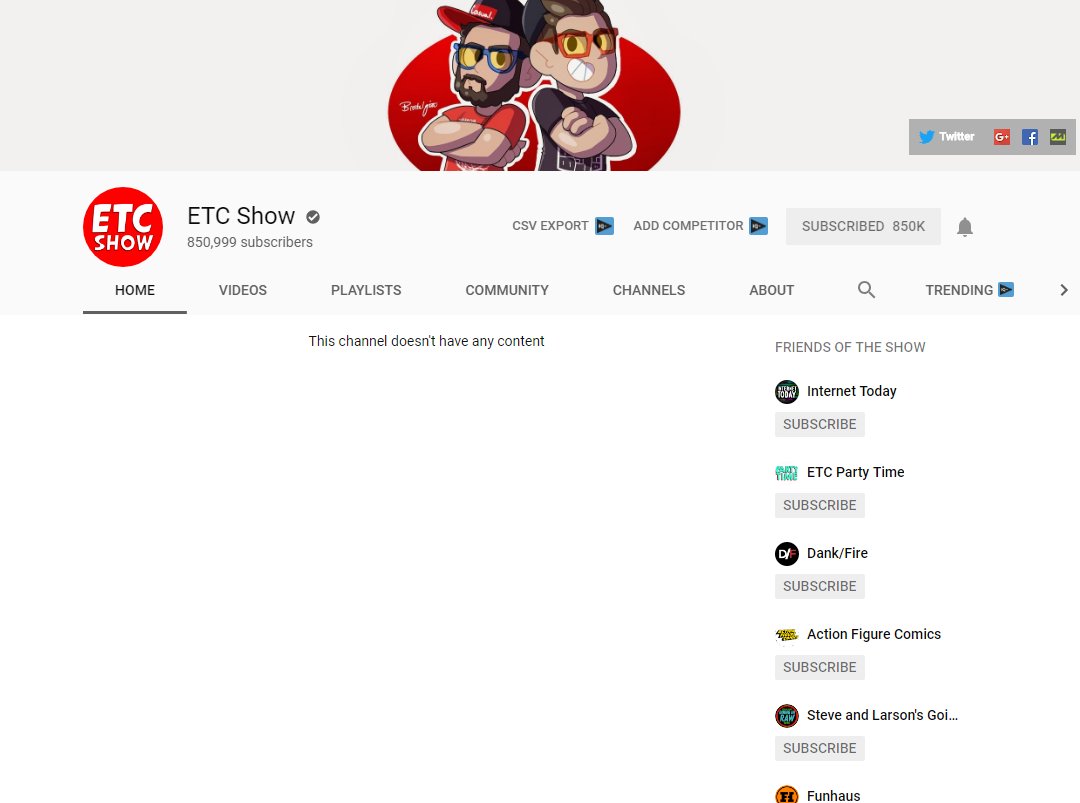
Task: Switch to the Home tab
Action: [135, 290]
